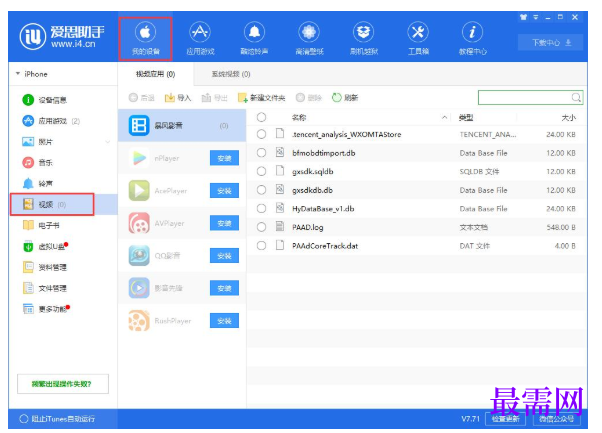The image size is (602, 433).
Task: Open the file gxsdk.sqldb
Action: point(313,172)
